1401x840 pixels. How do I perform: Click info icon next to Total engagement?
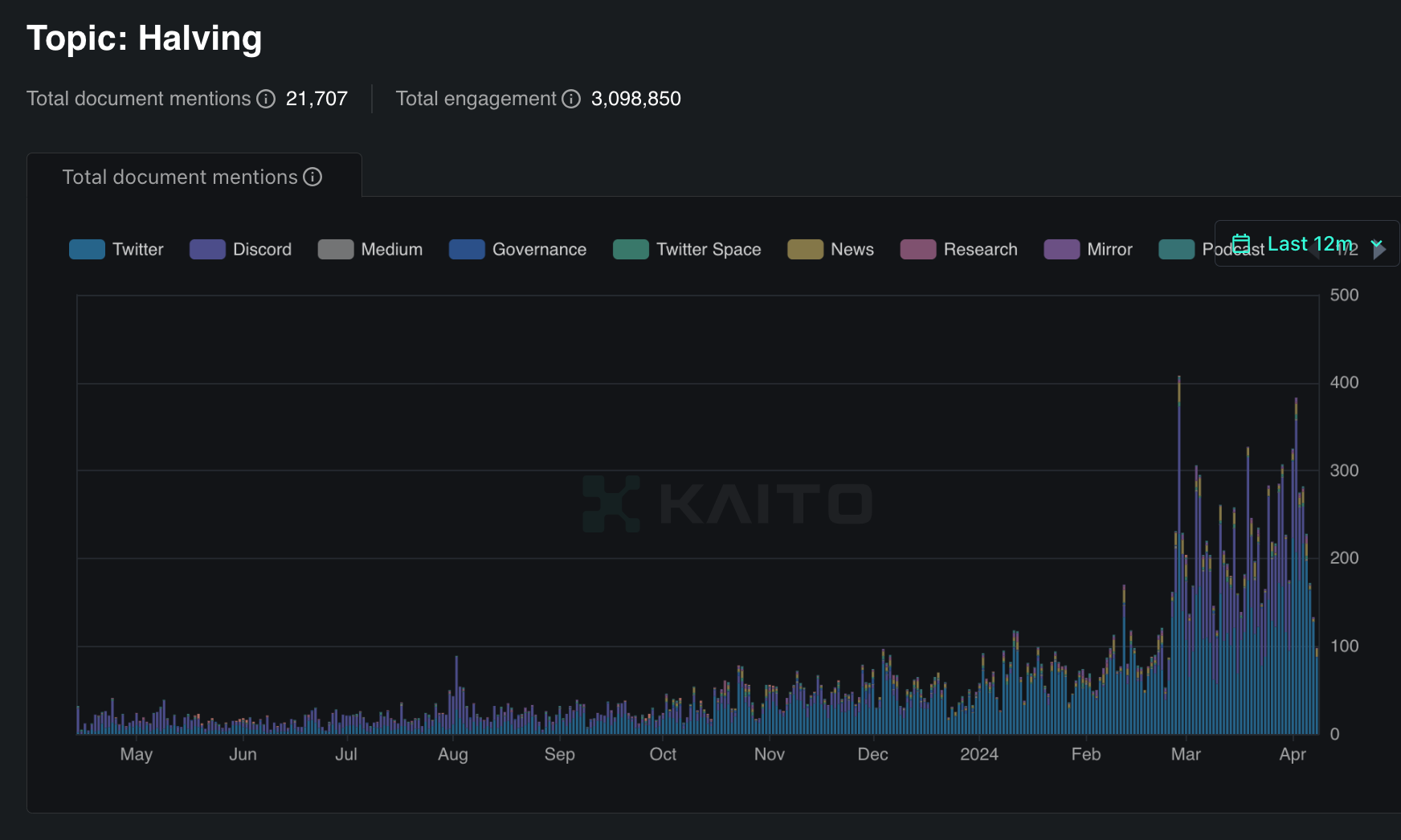(571, 99)
